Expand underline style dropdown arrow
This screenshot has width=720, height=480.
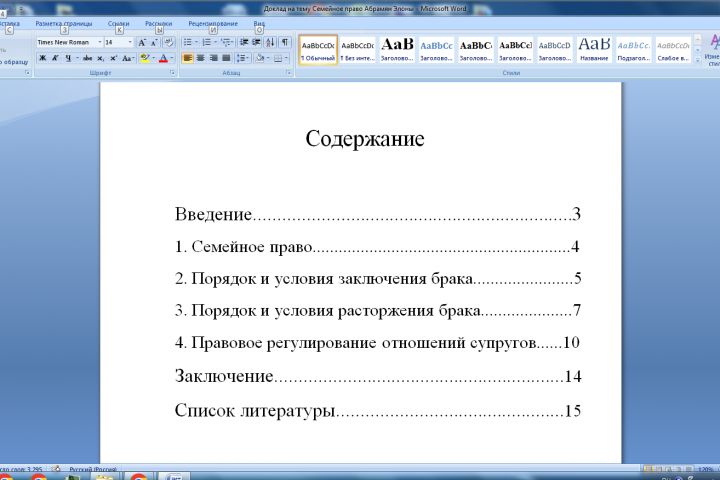click(77, 58)
